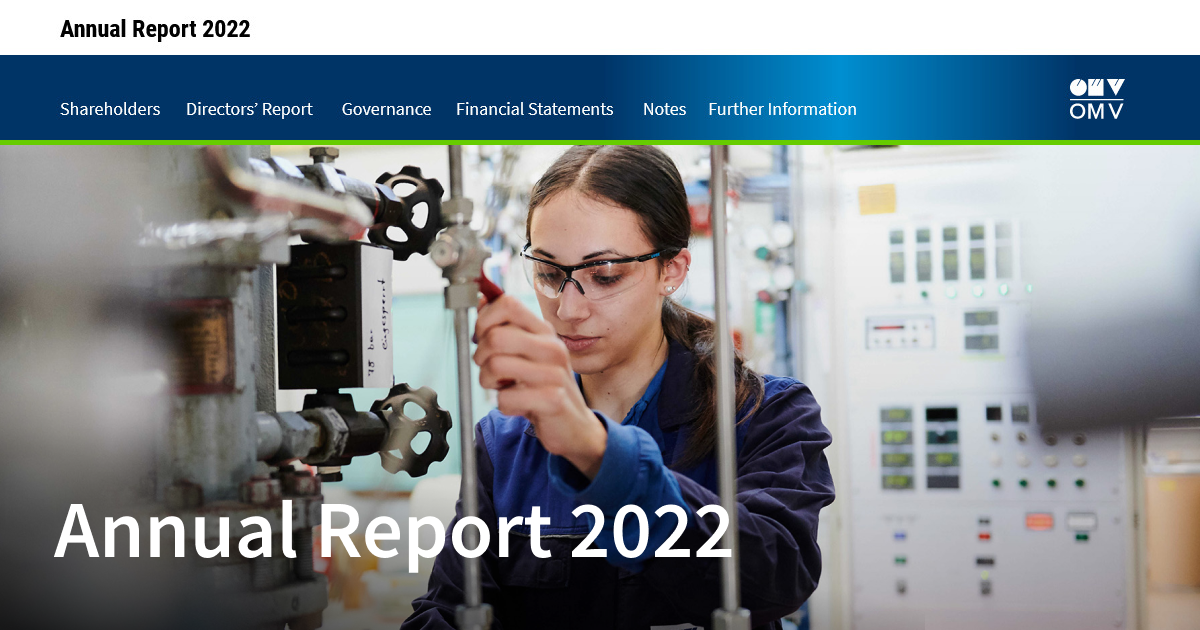Expand the "Further Information" dropdown
The image size is (1200, 630).
[782, 109]
